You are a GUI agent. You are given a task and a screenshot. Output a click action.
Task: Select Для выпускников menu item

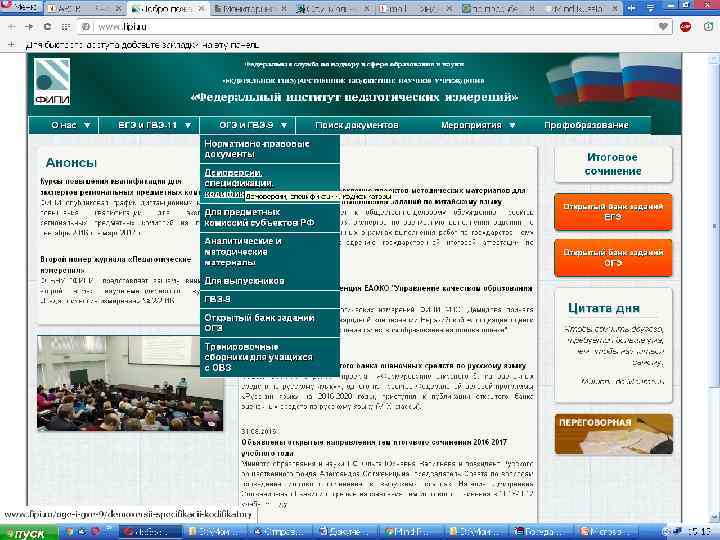pyautogui.click(x=270, y=281)
